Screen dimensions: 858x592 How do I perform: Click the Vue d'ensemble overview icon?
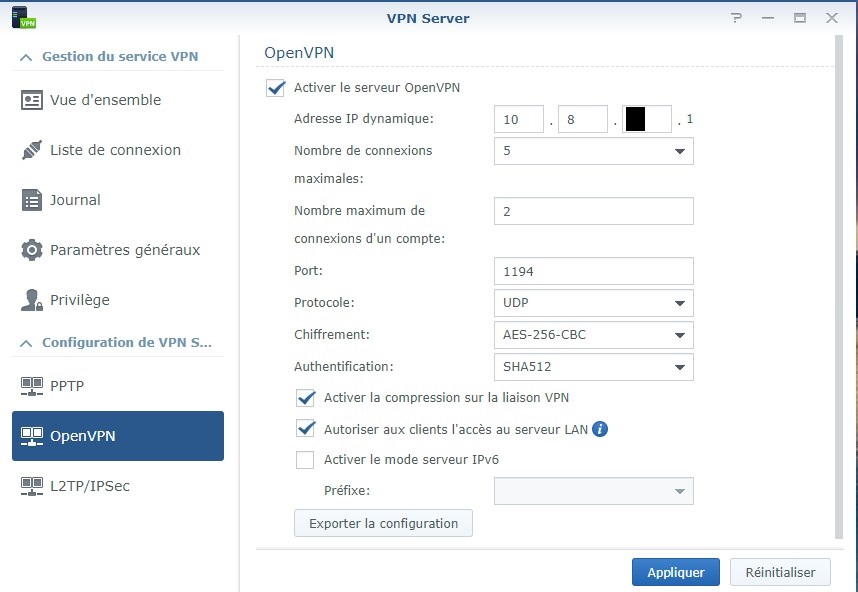32,100
